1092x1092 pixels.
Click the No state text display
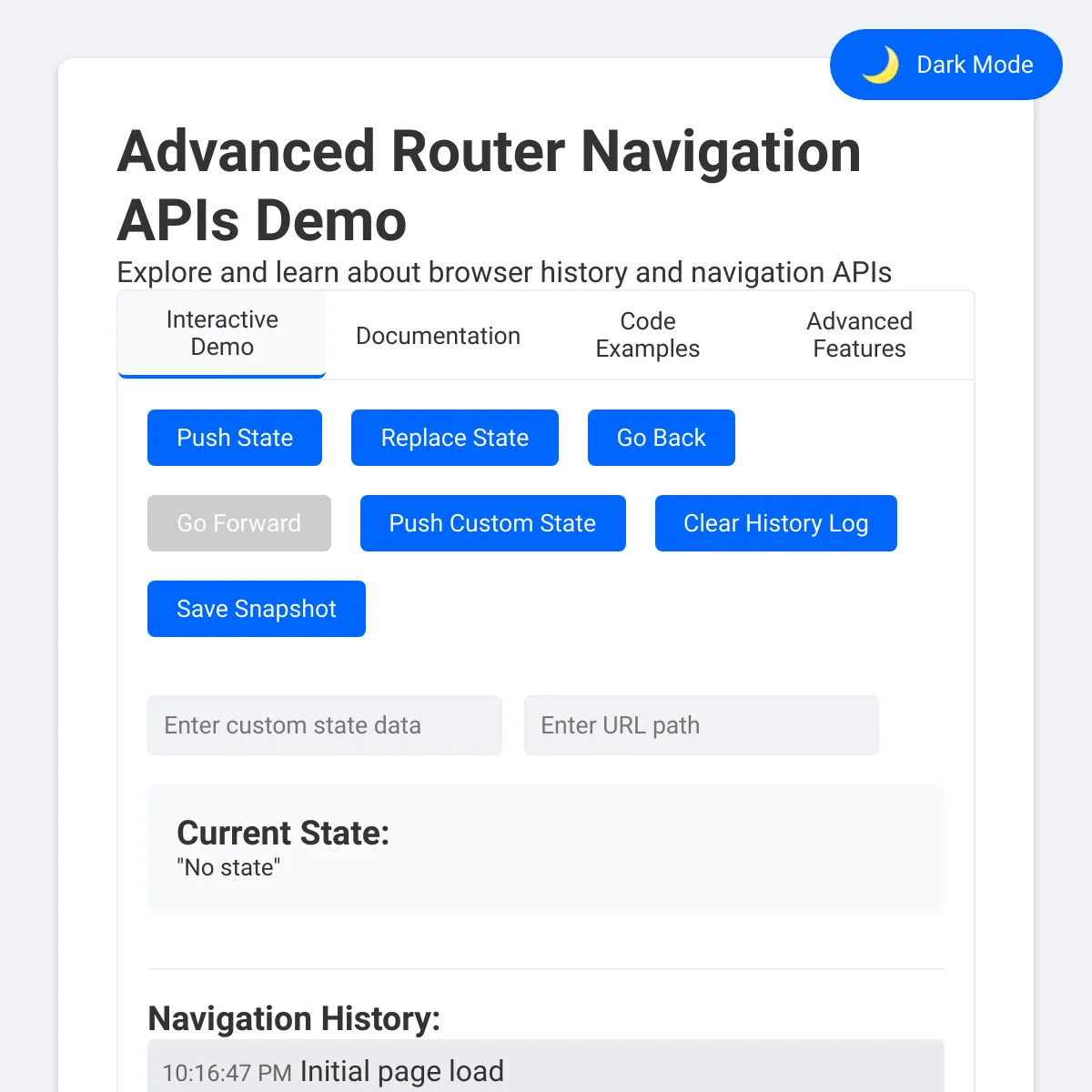228,867
